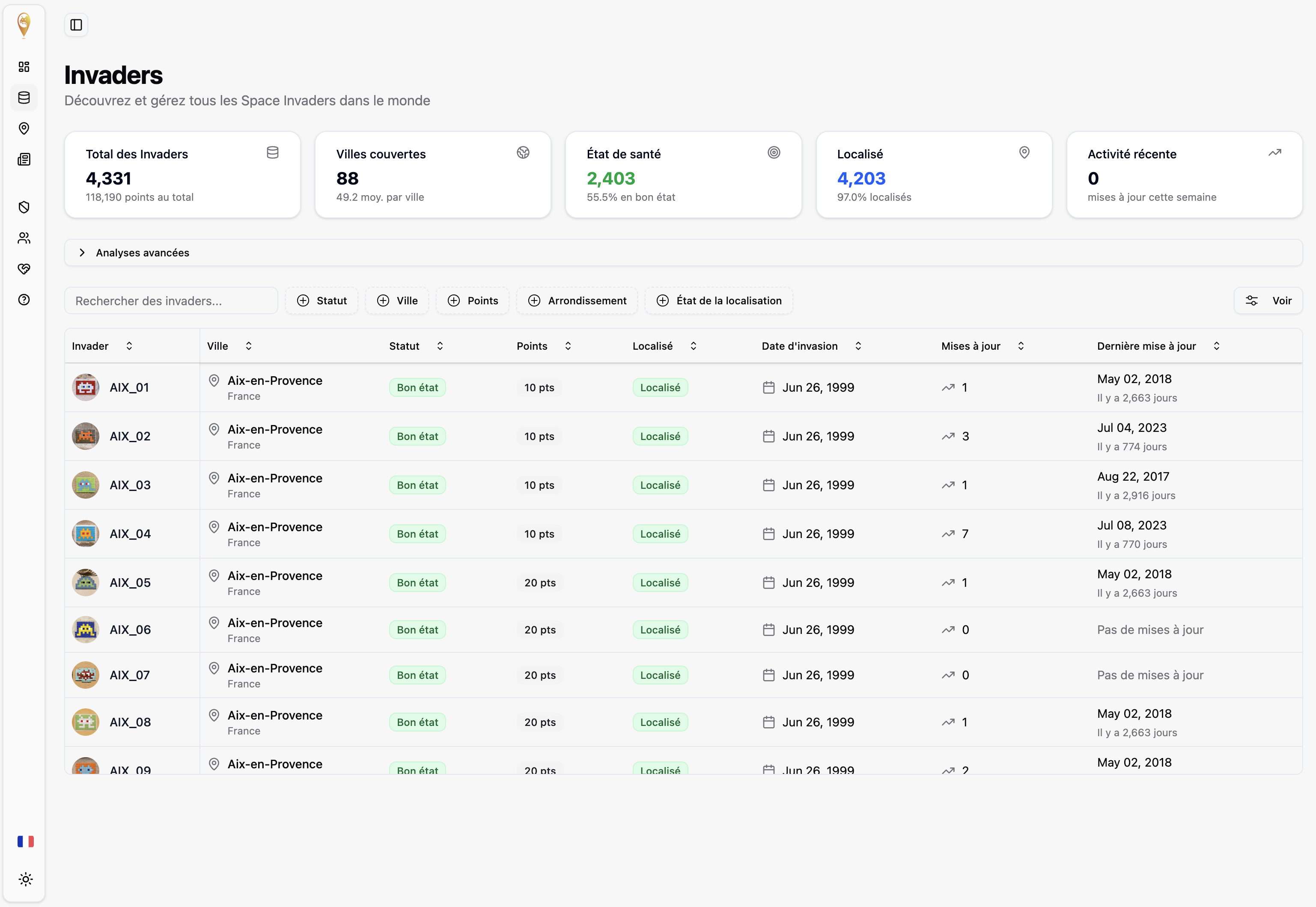The image size is (1316, 907).
Task: Click the Voir view options button
Action: 1268,300
